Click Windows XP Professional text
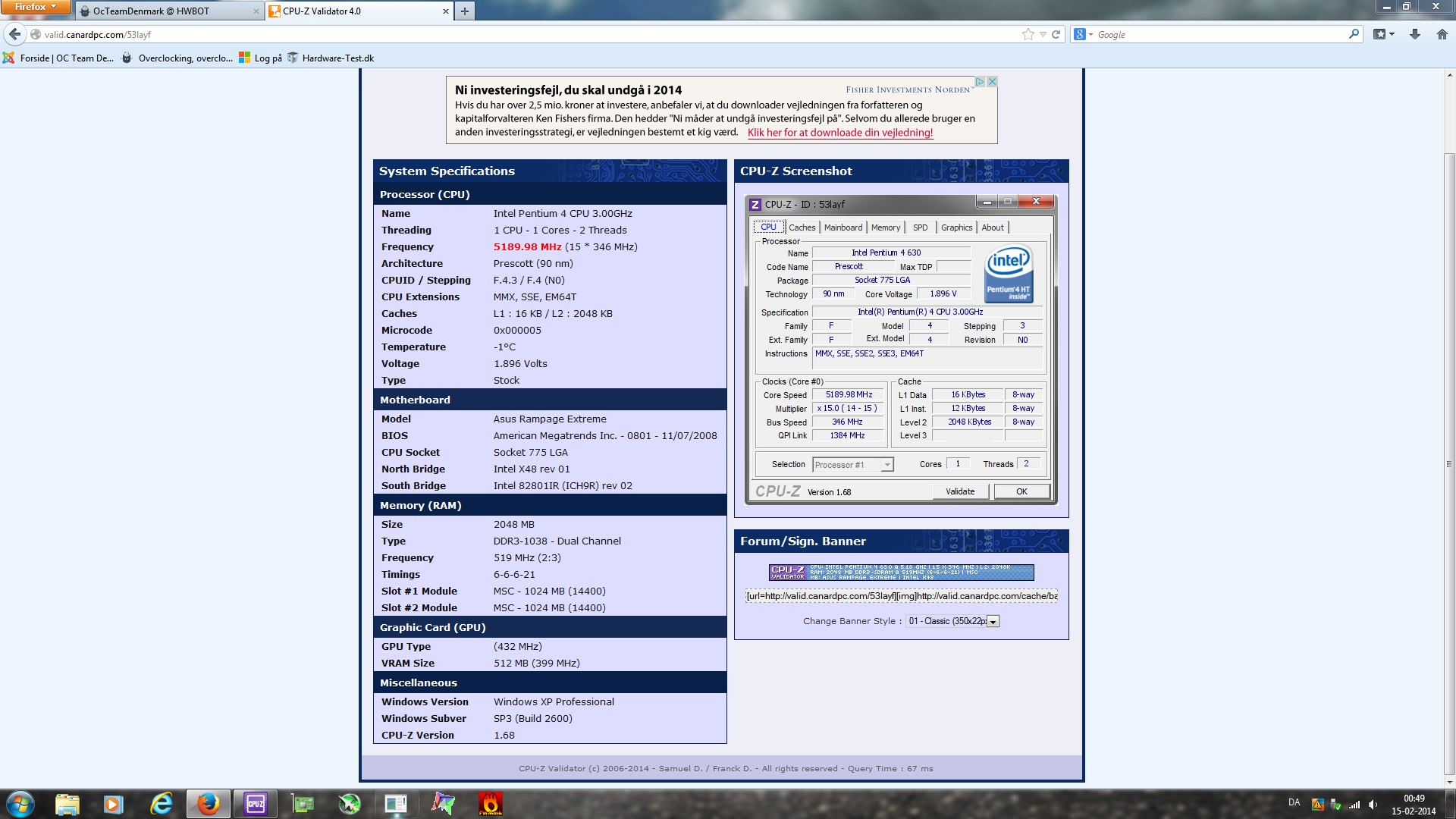The image size is (1456, 819). pyautogui.click(x=554, y=701)
